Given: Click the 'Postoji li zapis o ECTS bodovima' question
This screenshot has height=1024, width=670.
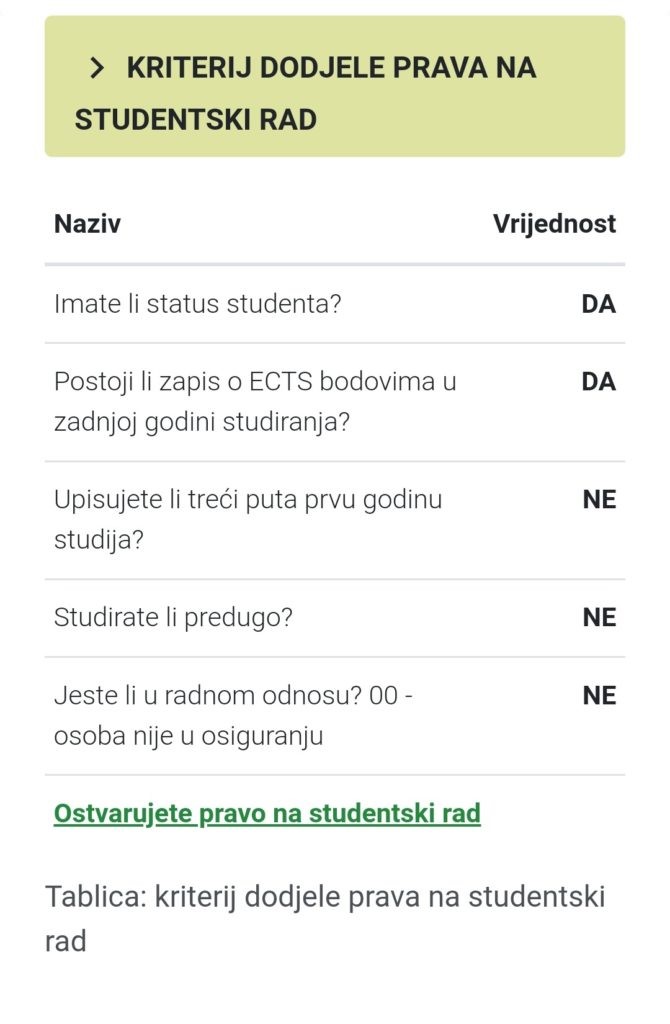Looking at the screenshot, I should 255,382.
